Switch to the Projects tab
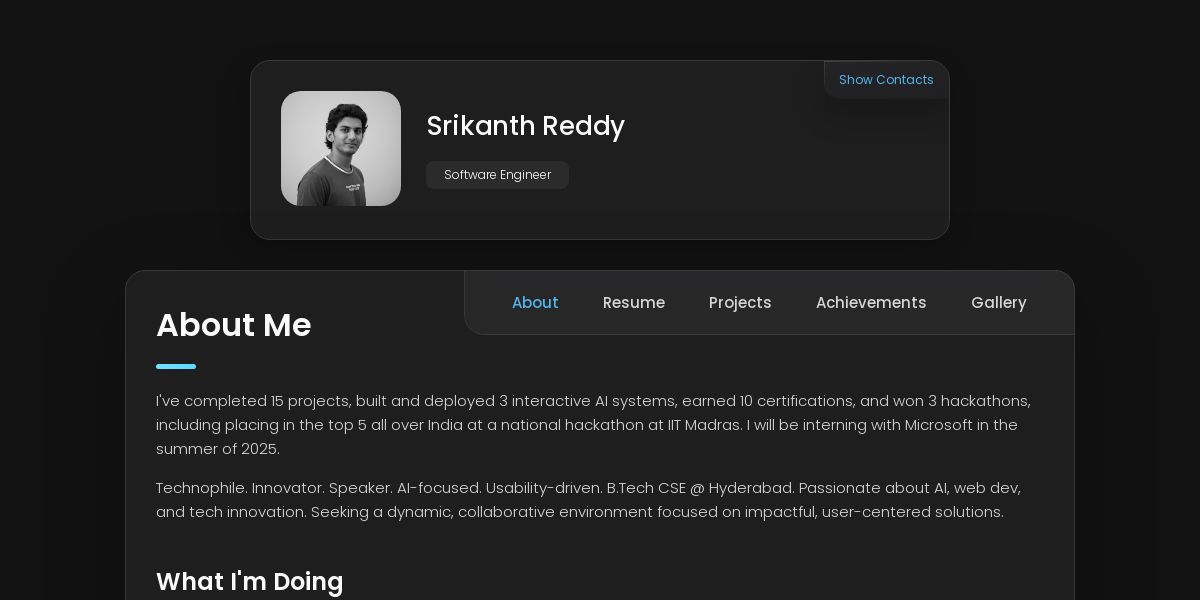The height and width of the screenshot is (600, 1200). pyautogui.click(x=740, y=303)
